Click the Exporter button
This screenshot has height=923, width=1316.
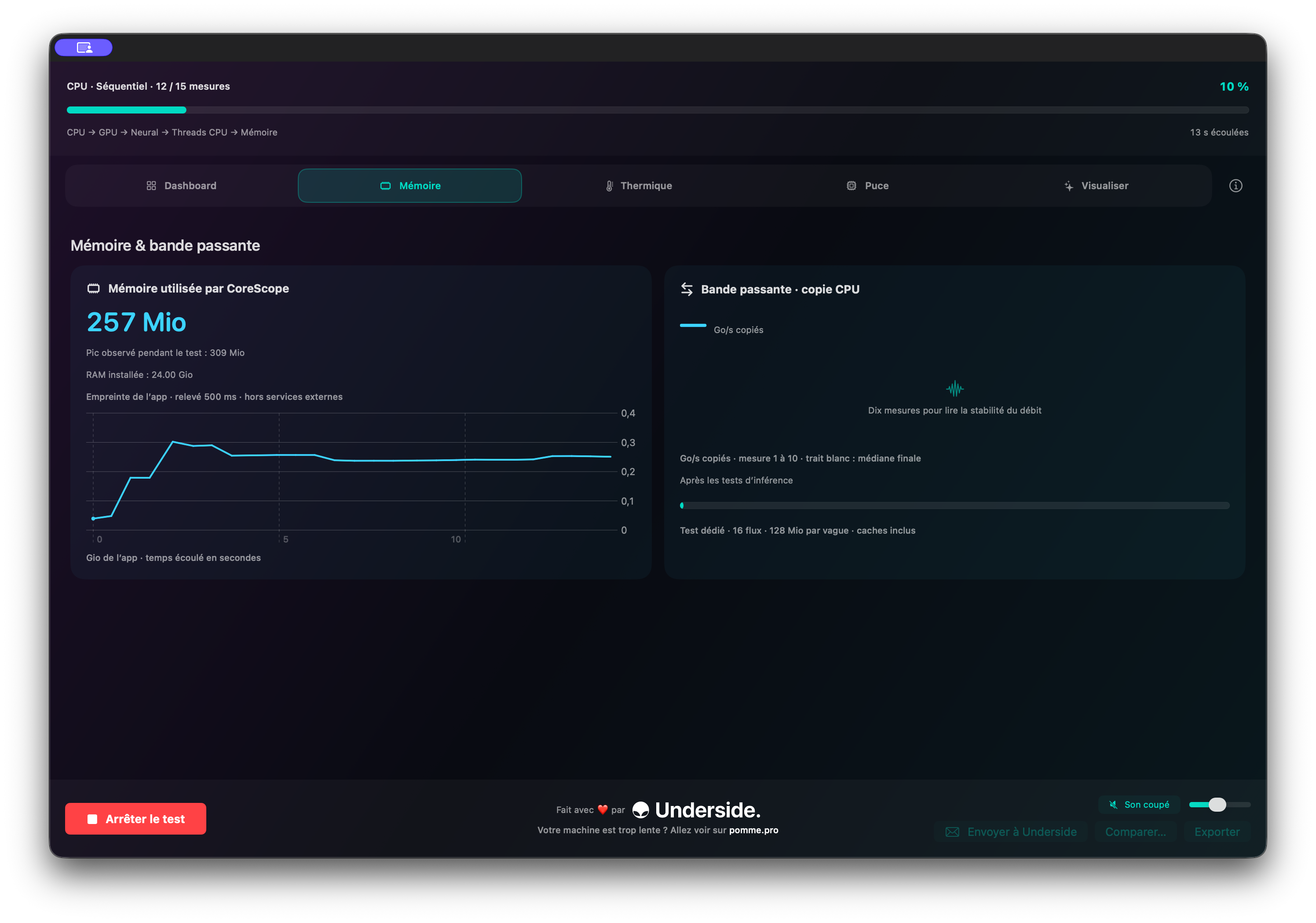coord(1217,832)
